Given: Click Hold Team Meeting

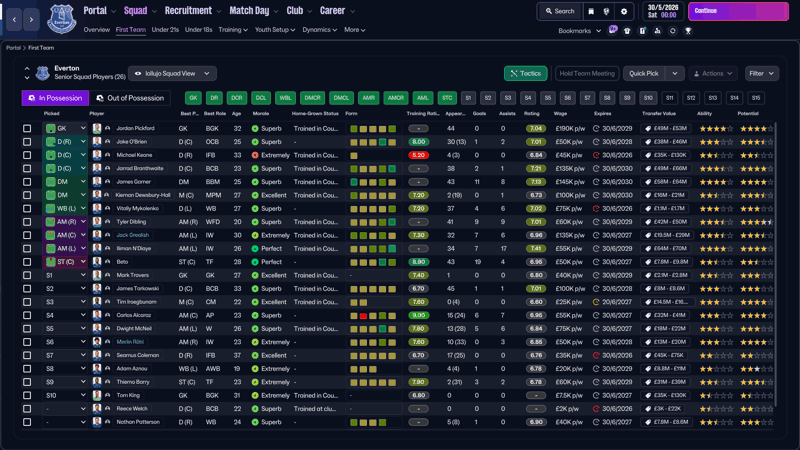Looking at the screenshot, I should [587, 73].
